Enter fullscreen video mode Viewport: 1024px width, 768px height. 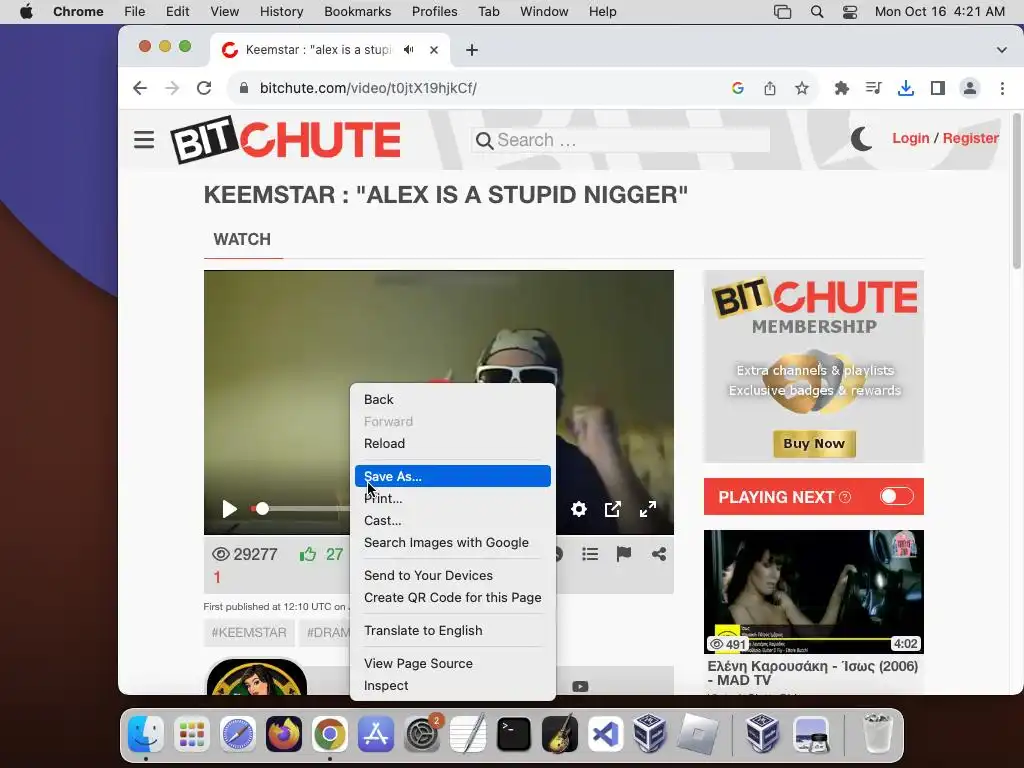pos(647,509)
